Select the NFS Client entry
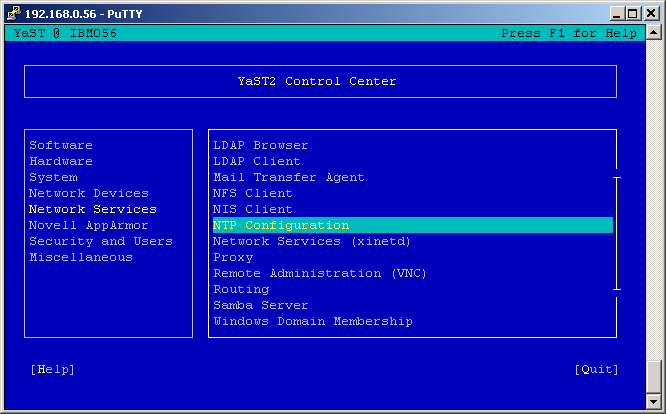 pyautogui.click(x=253, y=193)
